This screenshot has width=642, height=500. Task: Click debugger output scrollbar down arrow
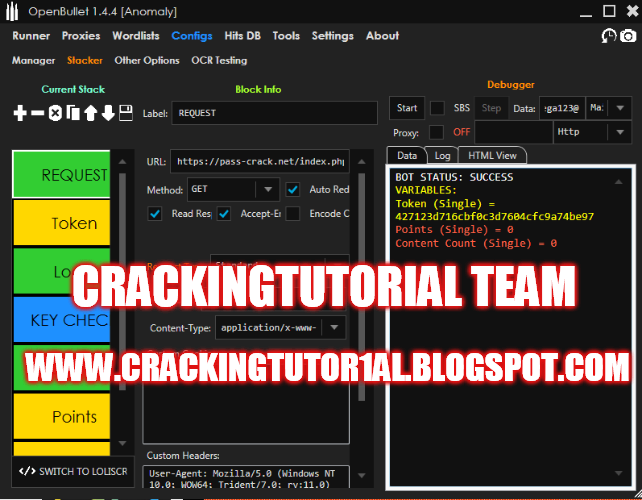619,473
